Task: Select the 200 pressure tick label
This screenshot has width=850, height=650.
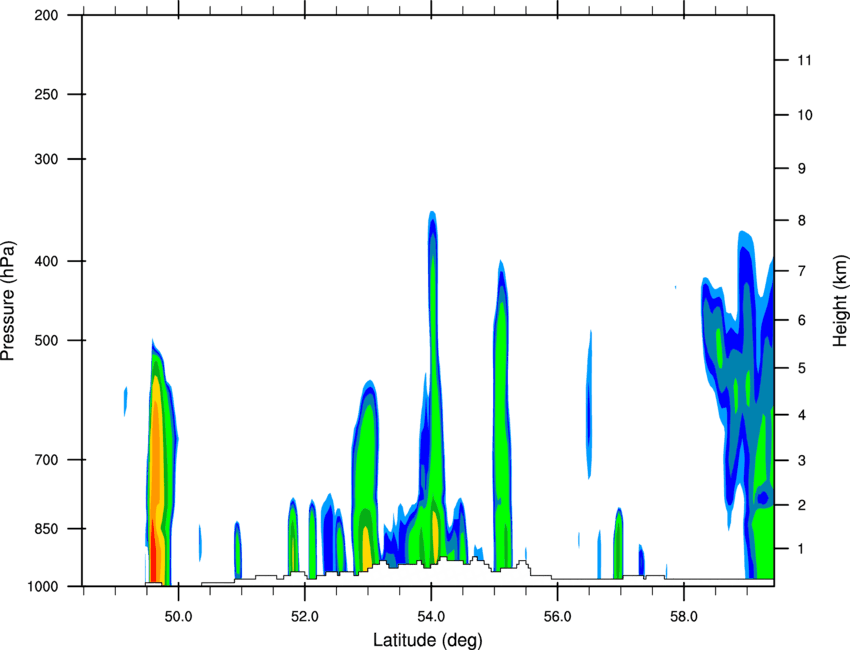Action: 46,15
